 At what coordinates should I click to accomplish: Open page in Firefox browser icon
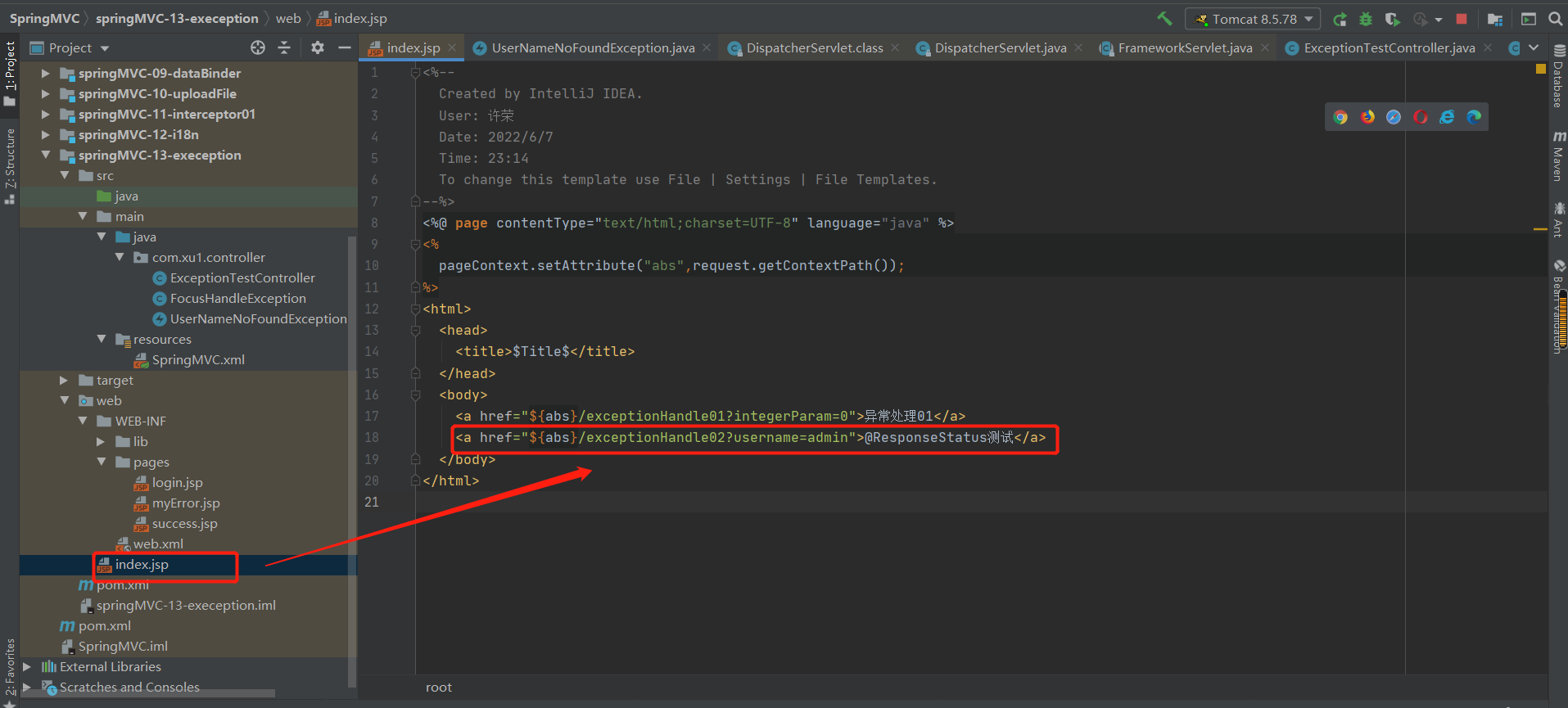click(1367, 117)
